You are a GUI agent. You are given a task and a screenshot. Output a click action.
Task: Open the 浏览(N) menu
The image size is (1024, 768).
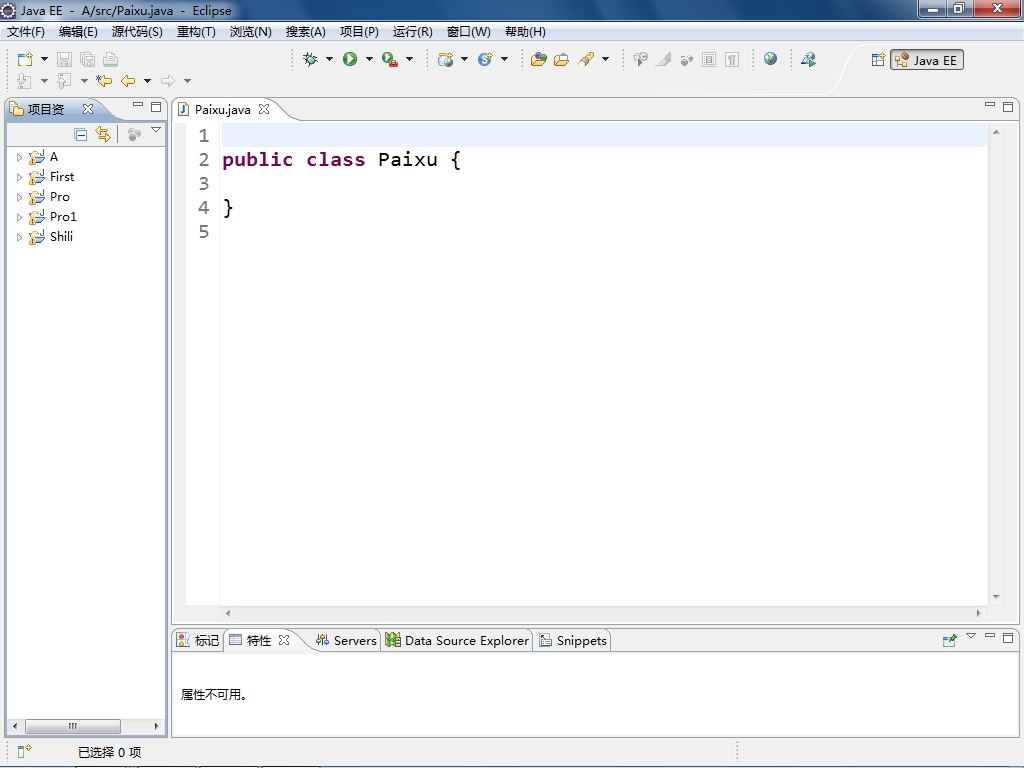point(251,31)
